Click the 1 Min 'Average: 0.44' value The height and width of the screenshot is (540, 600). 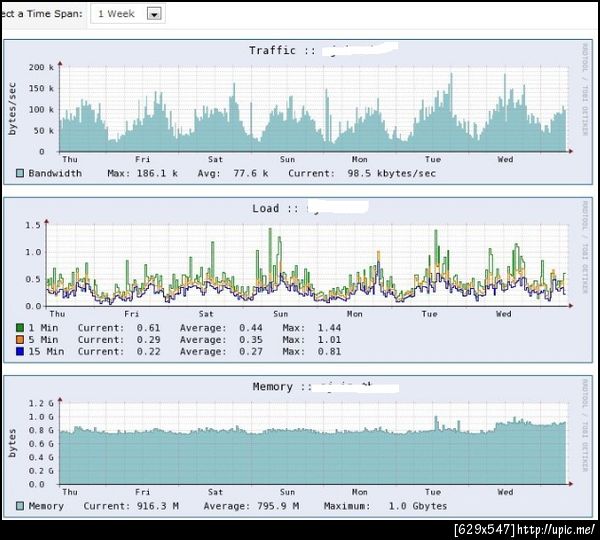click(221, 328)
